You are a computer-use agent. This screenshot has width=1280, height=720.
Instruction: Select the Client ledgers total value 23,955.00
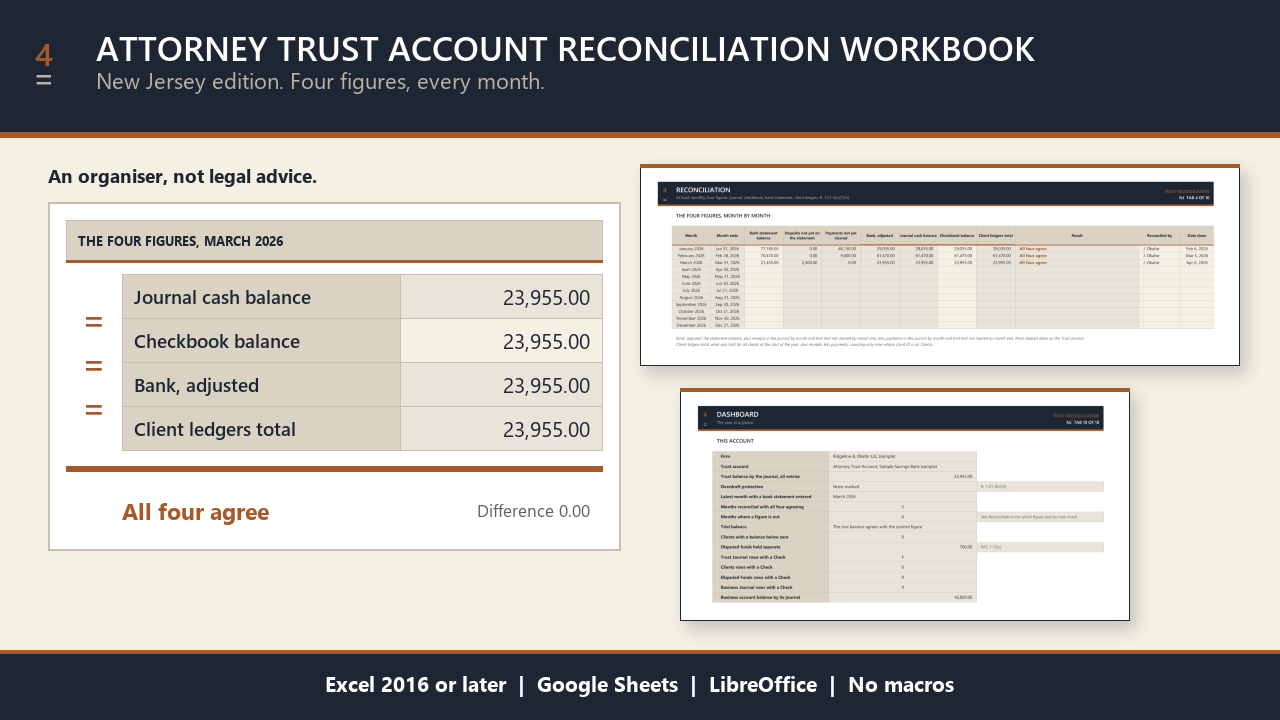(x=546, y=429)
